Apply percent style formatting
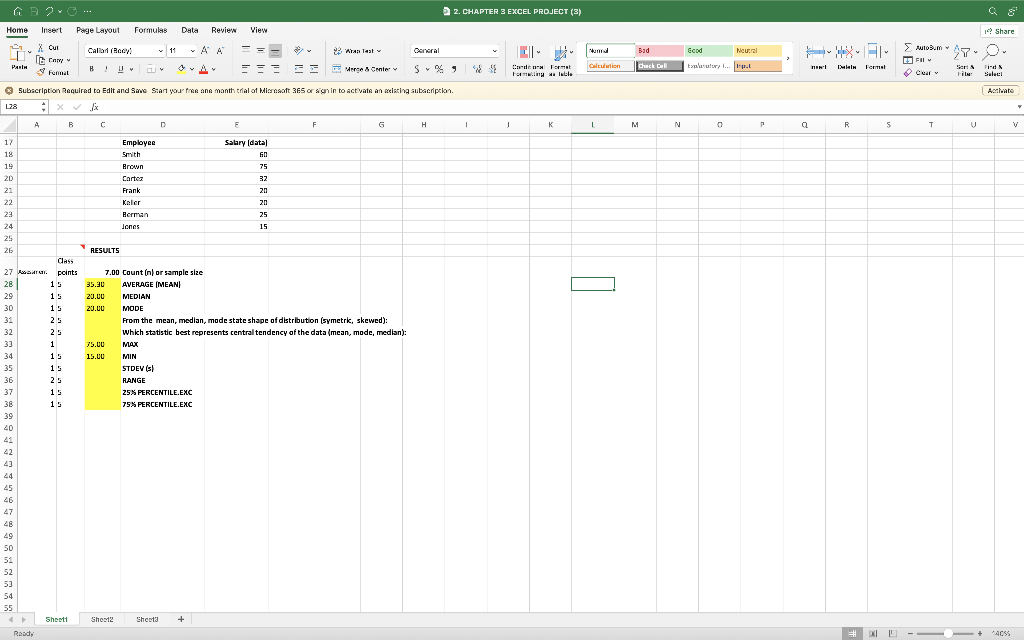Image resolution: width=1024 pixels, height=640 pixels. point(438,69)
